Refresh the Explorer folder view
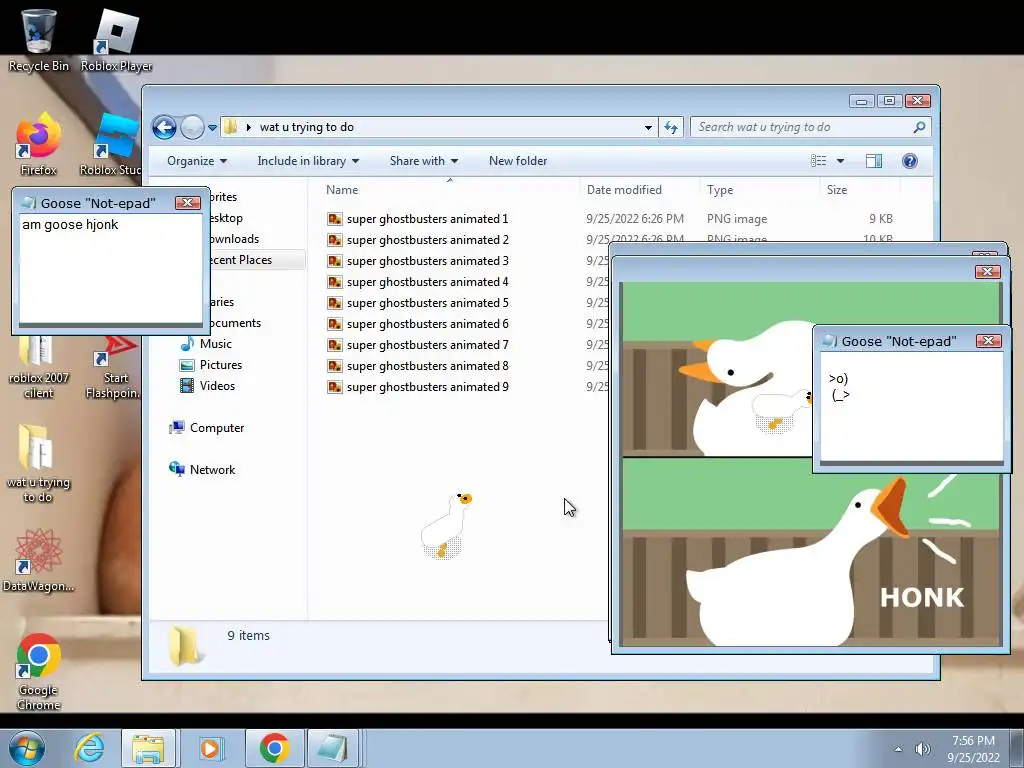 (x=671, y=127)
